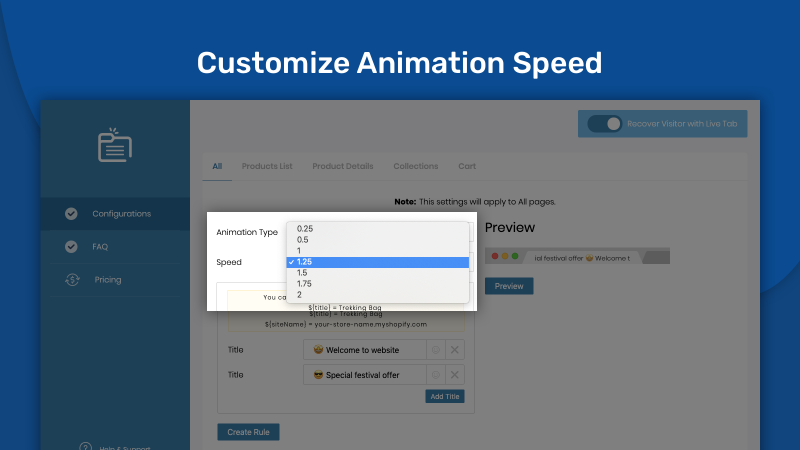
Task: Click the FAQ checkmark icon in sidebar
Action: [71, 247]
